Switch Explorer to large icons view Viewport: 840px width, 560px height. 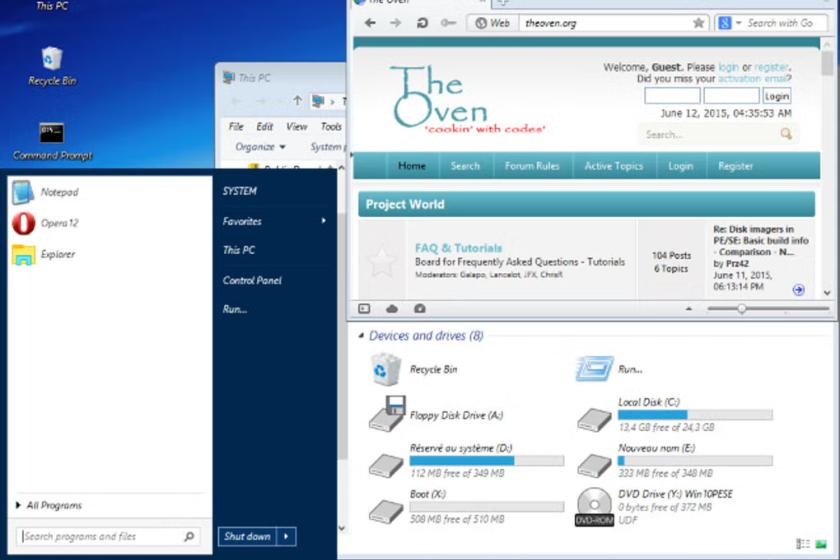click(x=821, y=544)
